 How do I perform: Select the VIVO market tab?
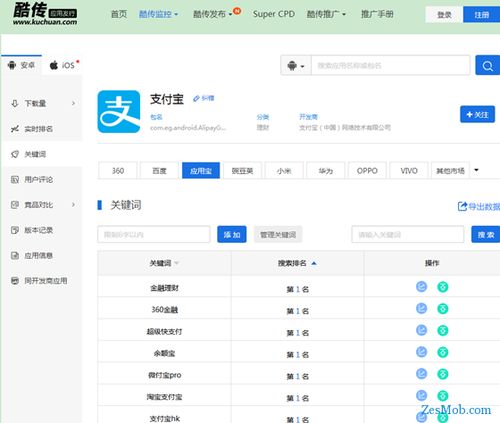(x=409, y=171)
